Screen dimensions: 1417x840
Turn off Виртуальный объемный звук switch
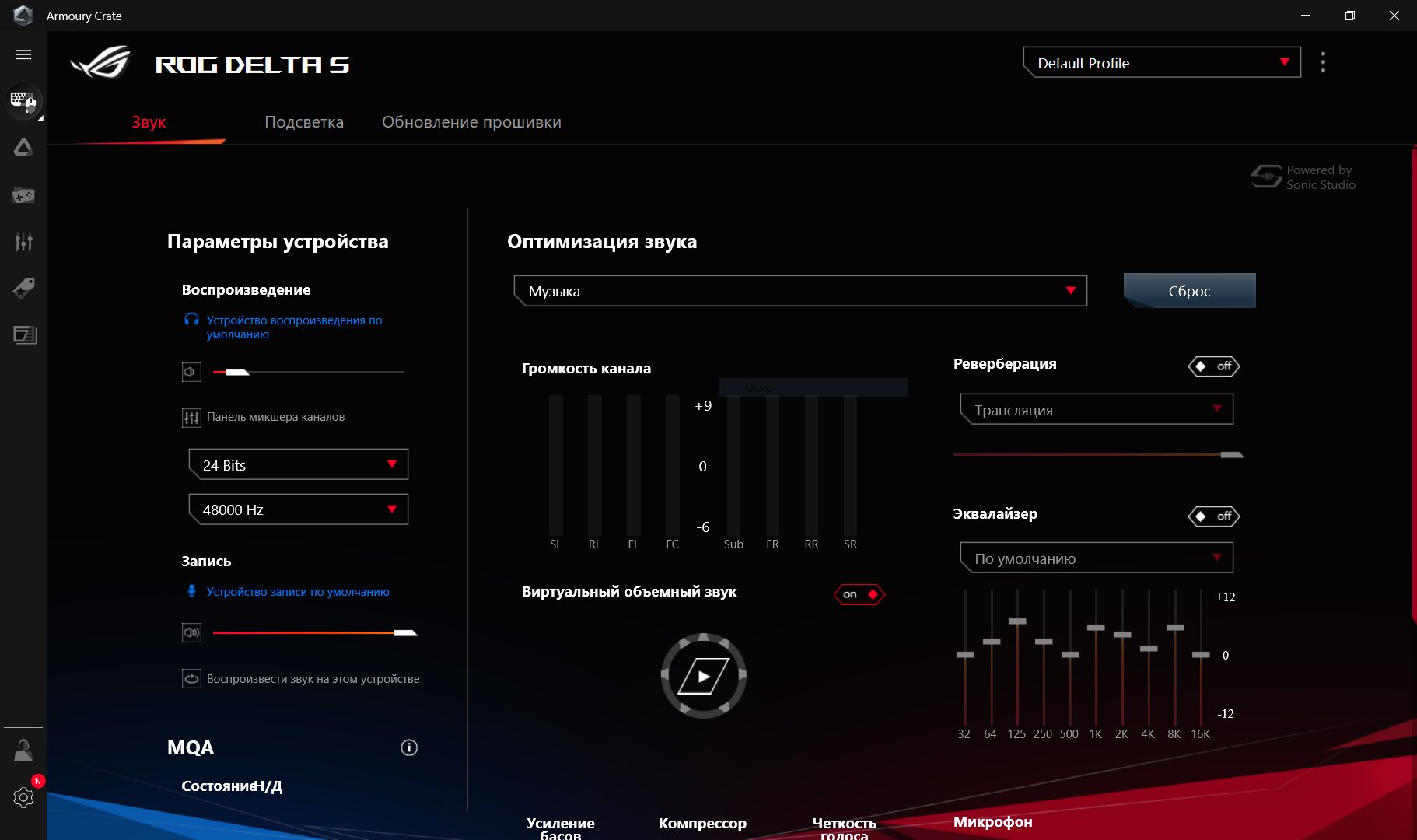859,594
